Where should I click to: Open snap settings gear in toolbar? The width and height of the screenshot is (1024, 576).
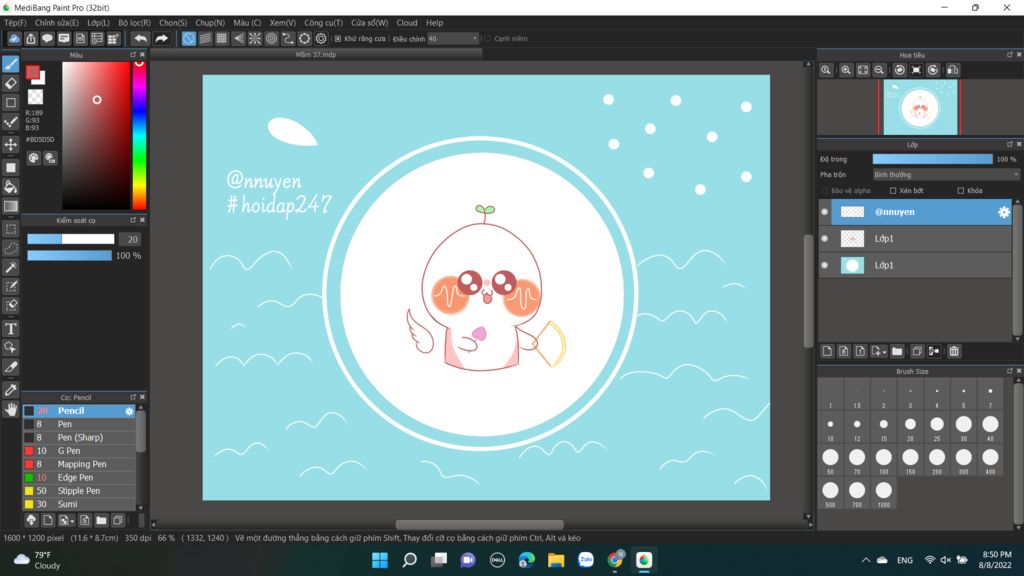tap(321, 39)
